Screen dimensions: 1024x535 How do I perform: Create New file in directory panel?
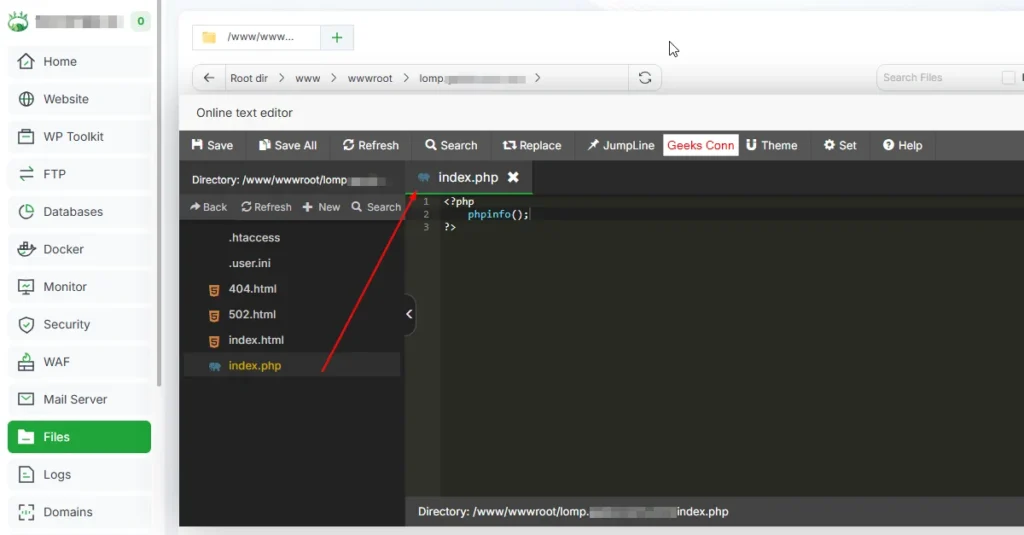click(x=321, y=207)
